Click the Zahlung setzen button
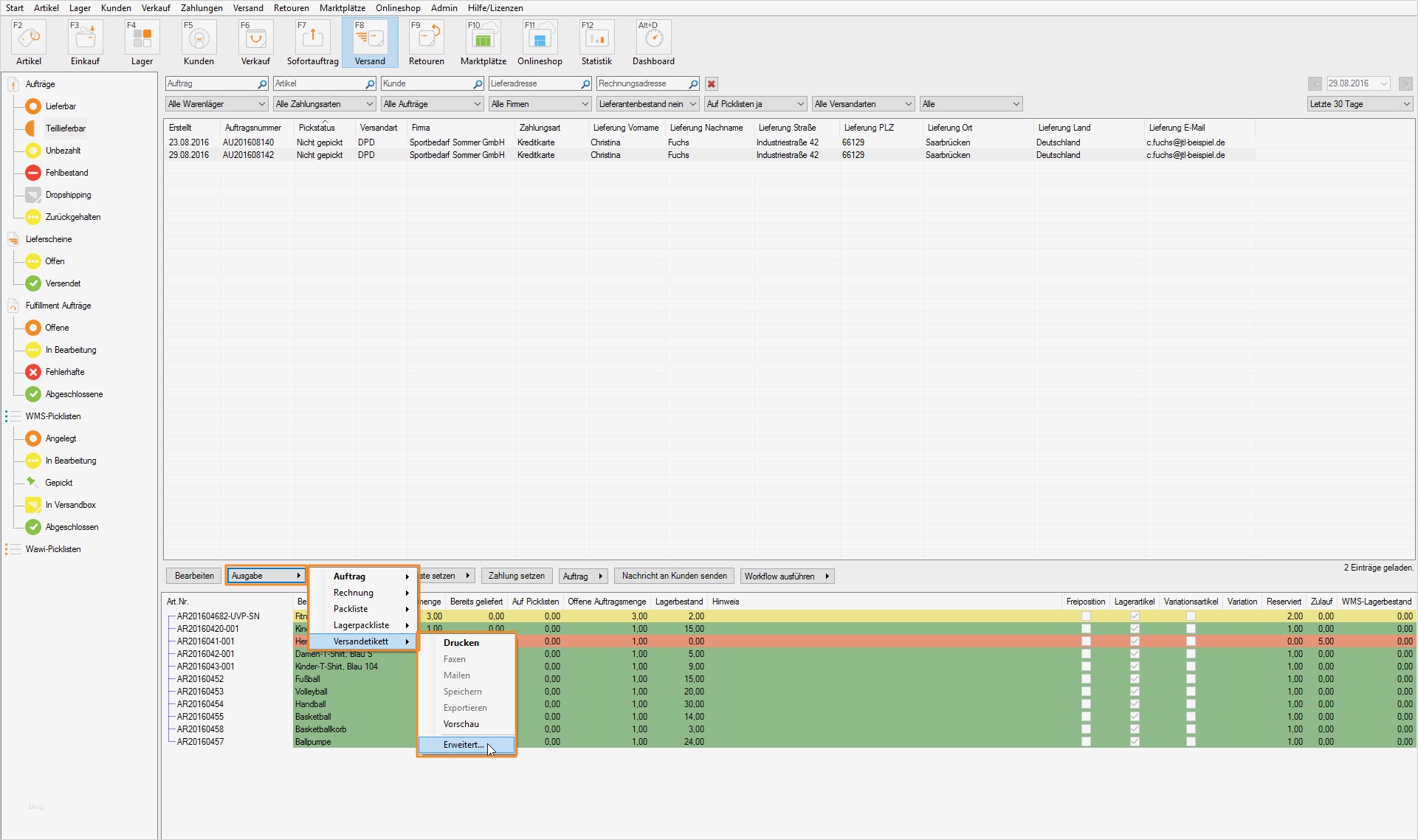1418x840 pixels. tap(516, 576)
